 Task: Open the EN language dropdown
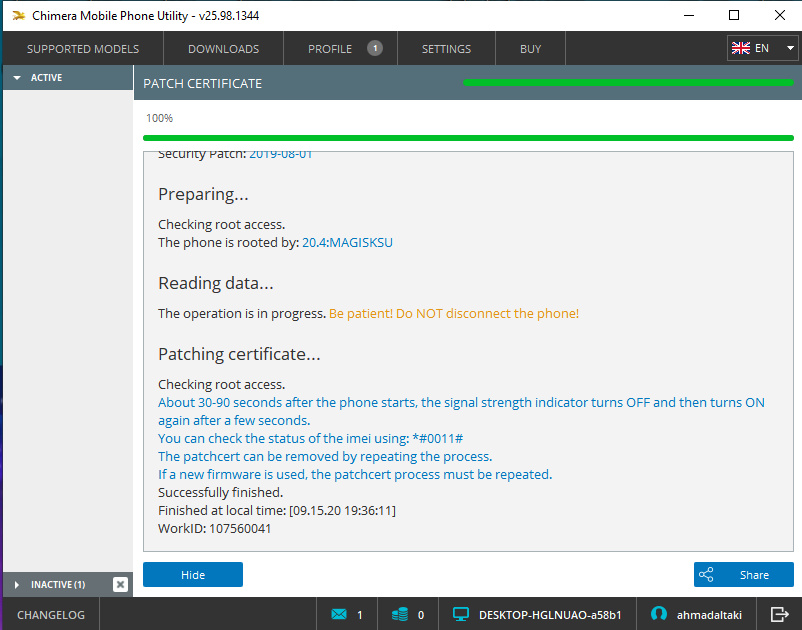(x=763, y=48)
